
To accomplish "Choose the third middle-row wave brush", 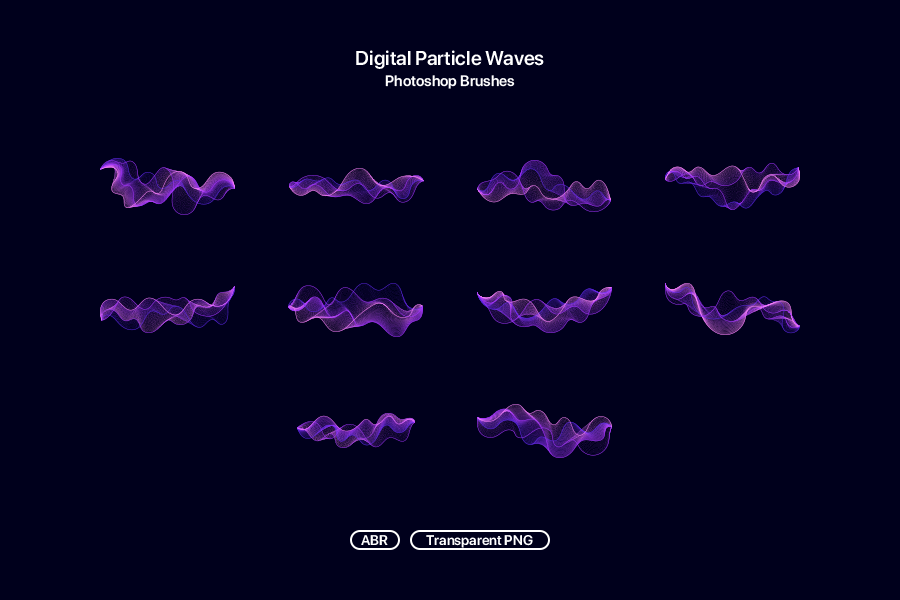I will (545, 308).
